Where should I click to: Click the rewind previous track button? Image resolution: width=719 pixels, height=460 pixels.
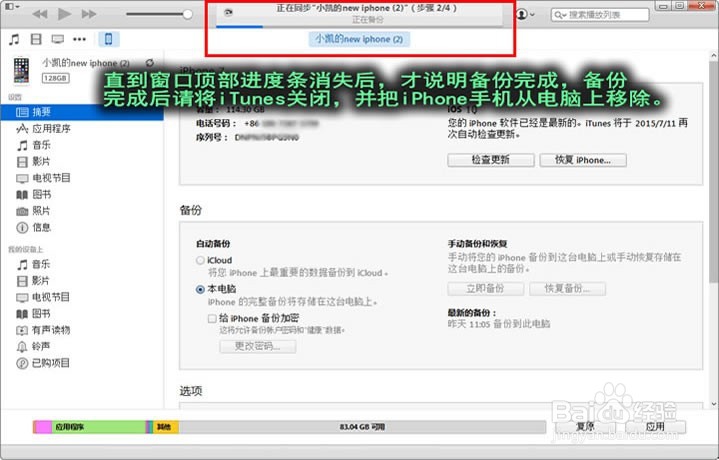pos(40,14)
